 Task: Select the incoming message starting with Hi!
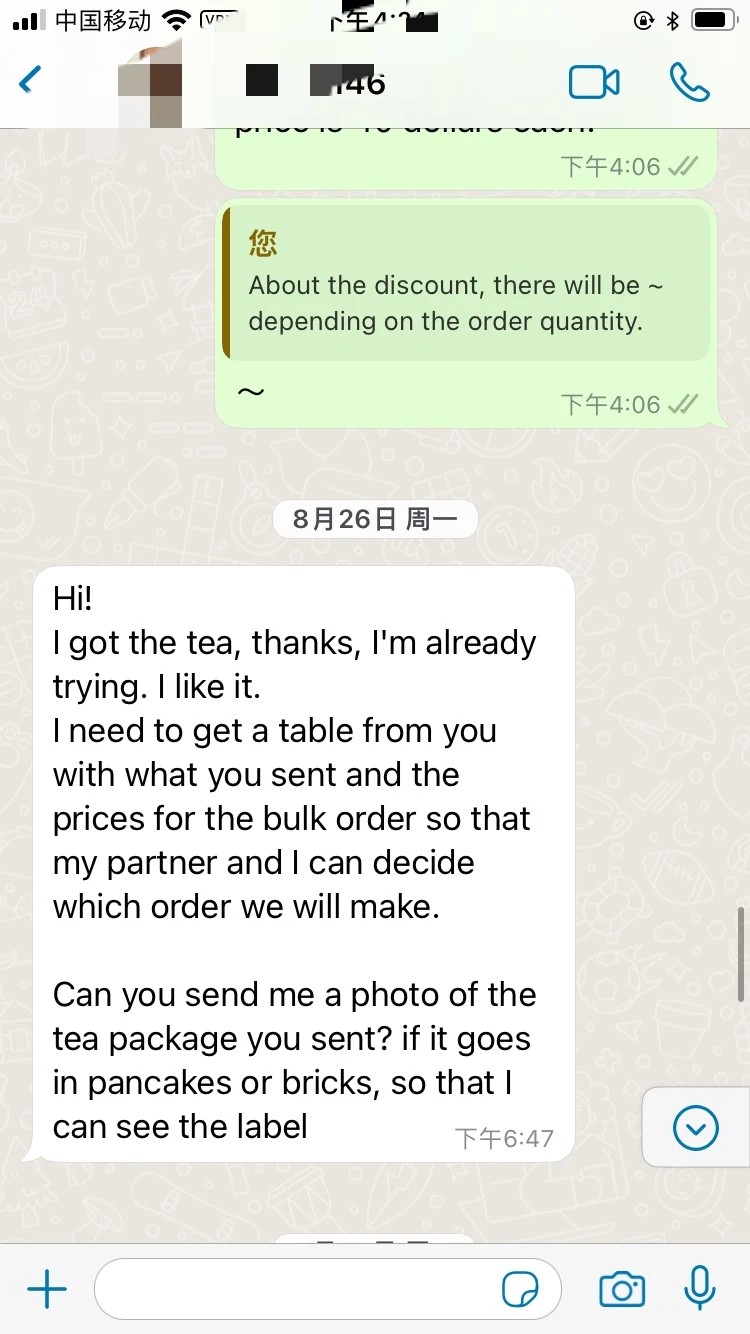[x=304, y=863]
